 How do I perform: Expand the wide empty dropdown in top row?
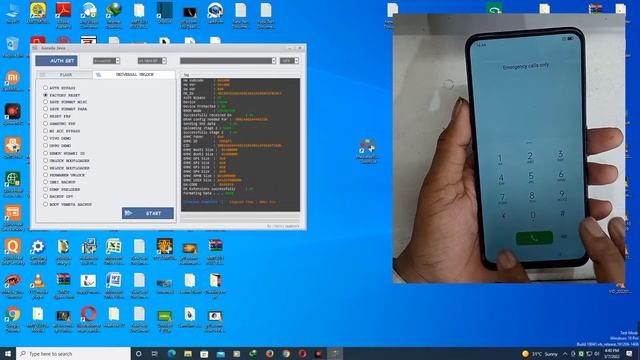[x=228, y=61]
